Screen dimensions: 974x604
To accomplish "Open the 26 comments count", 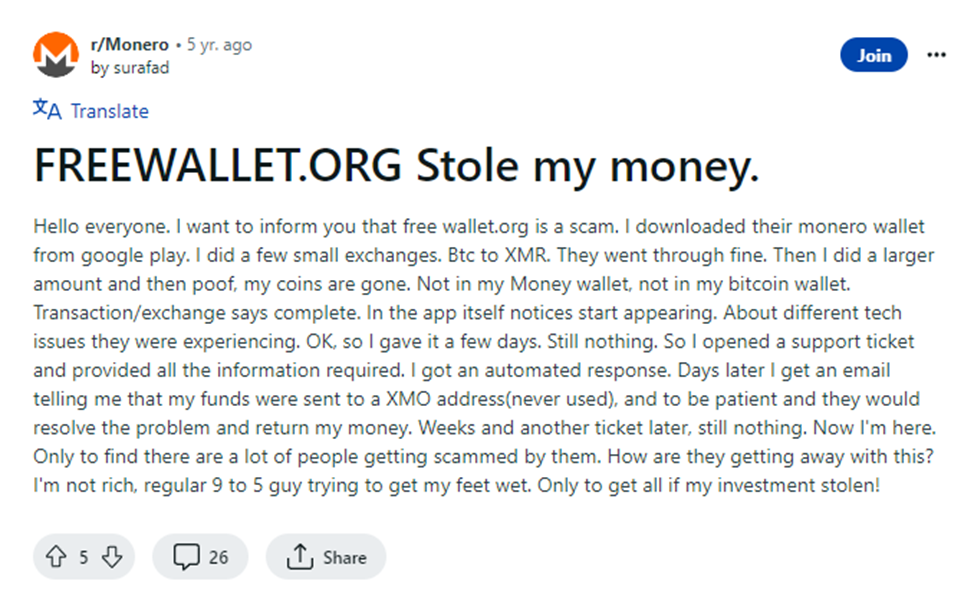I will [218, 557].
